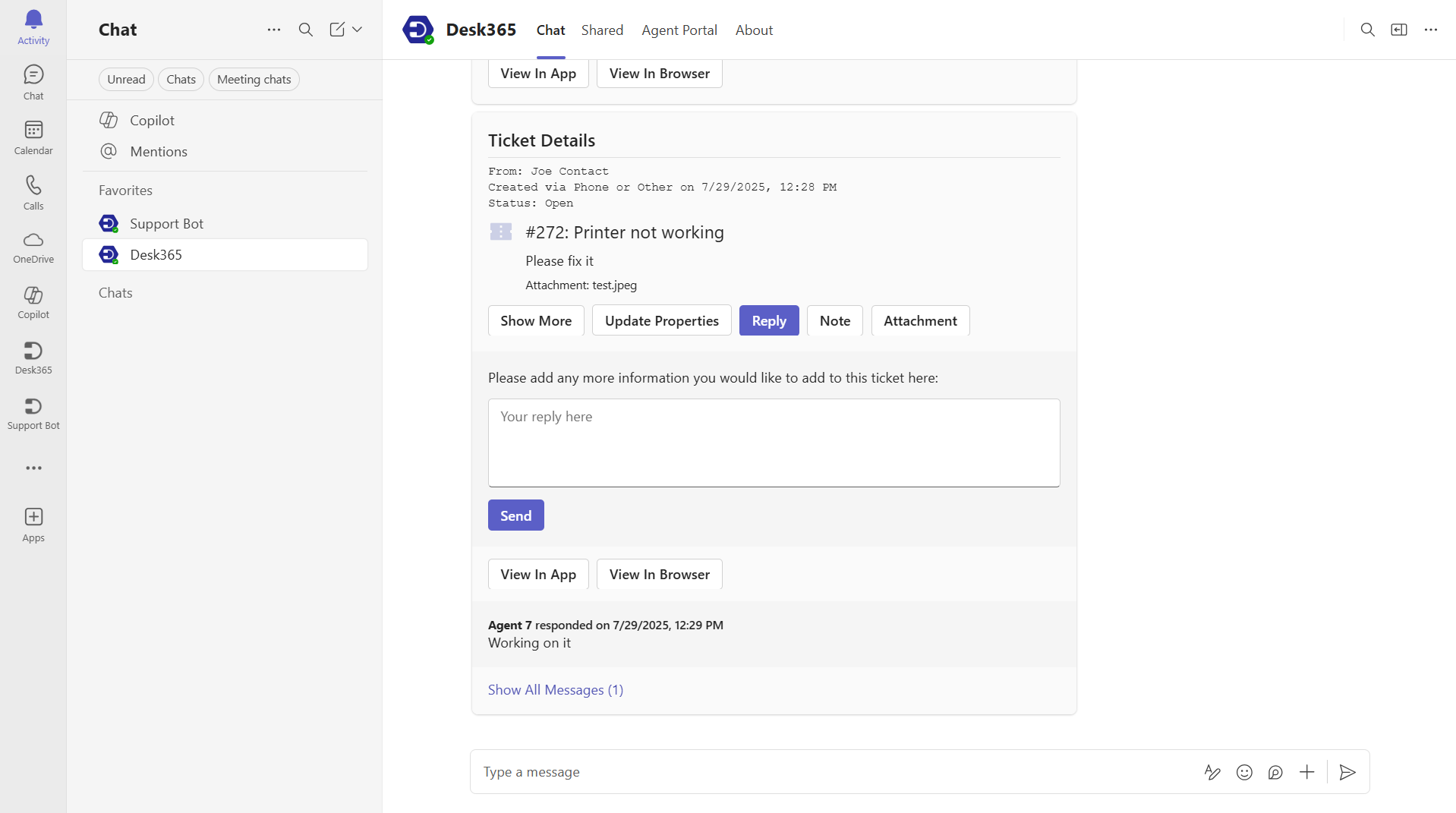
Task: Click the Attachment button
Action: pos(920,320)
